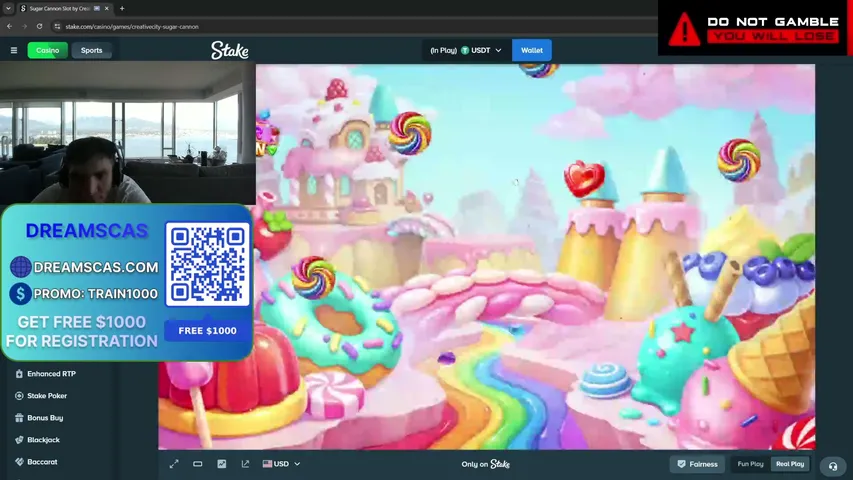Open live support headset icon
This screenshot has height=480, width=853.
833,466
